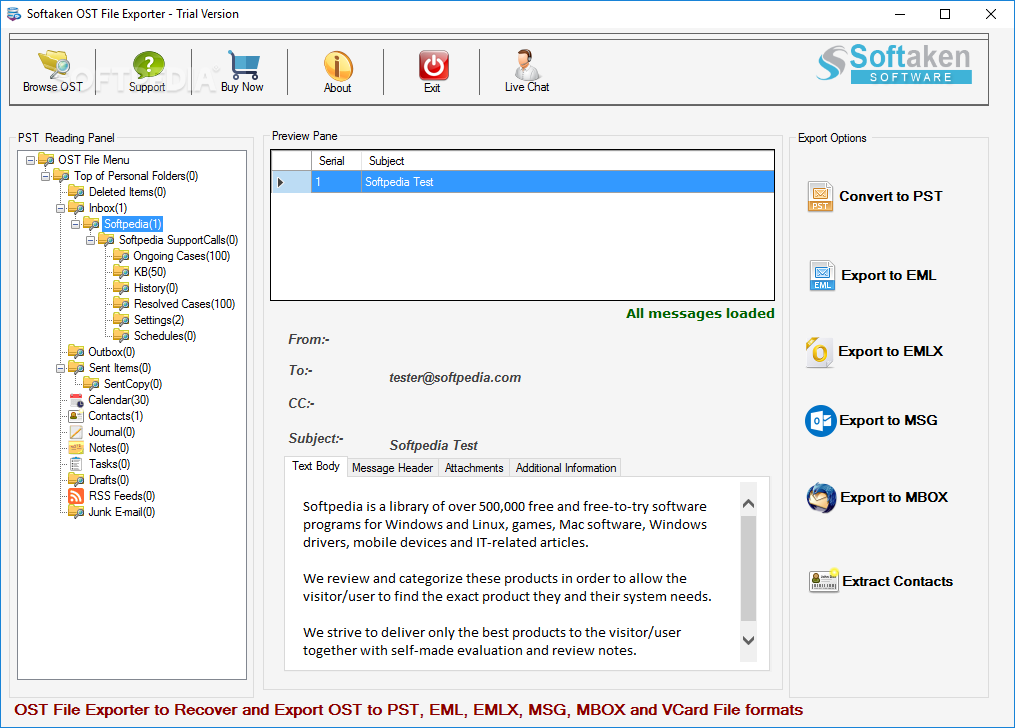Screen dimensions: 1015x728
Task: Click the Export to MSG label
Action: 889,420
